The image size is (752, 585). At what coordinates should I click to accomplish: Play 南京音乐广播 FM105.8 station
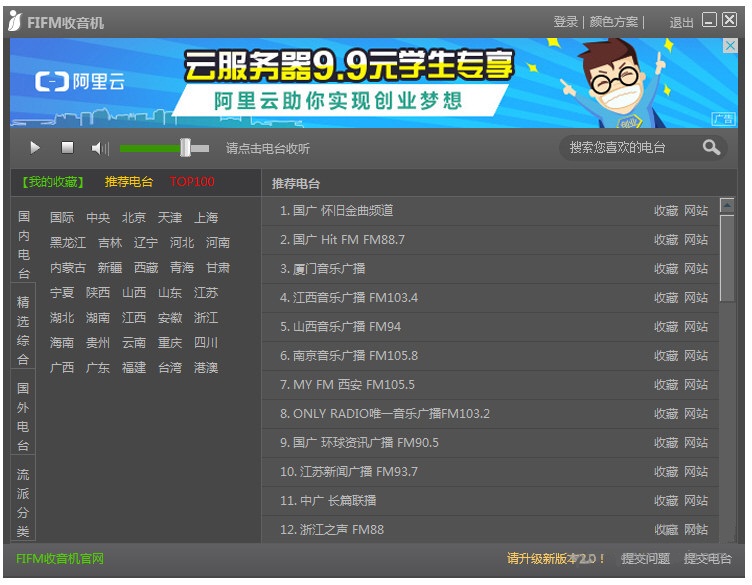[x=349, y=356]
